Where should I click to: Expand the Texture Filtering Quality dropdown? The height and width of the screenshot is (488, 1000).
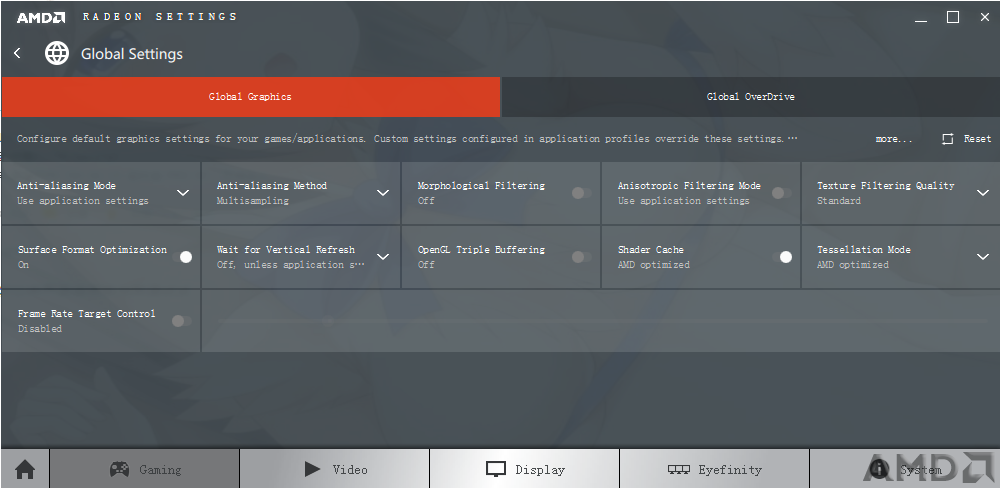pyautogui.click(x=983, y=193)
